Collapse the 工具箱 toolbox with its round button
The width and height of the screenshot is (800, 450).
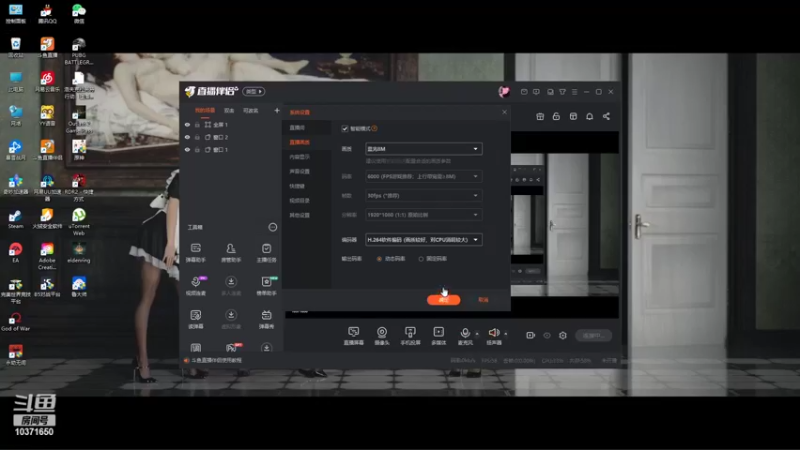point(273,227)
